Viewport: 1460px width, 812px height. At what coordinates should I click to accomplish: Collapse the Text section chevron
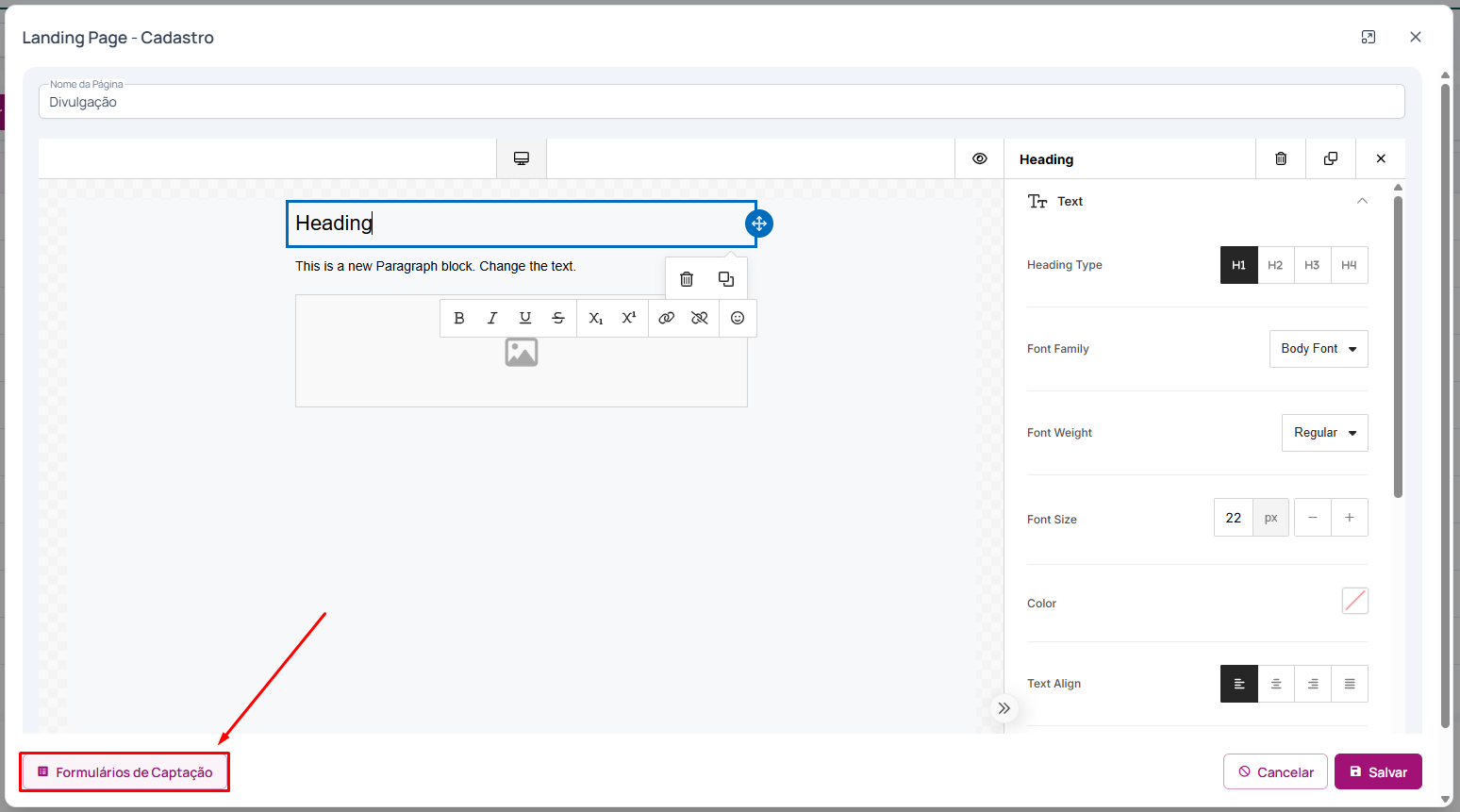coord(1362,201)
